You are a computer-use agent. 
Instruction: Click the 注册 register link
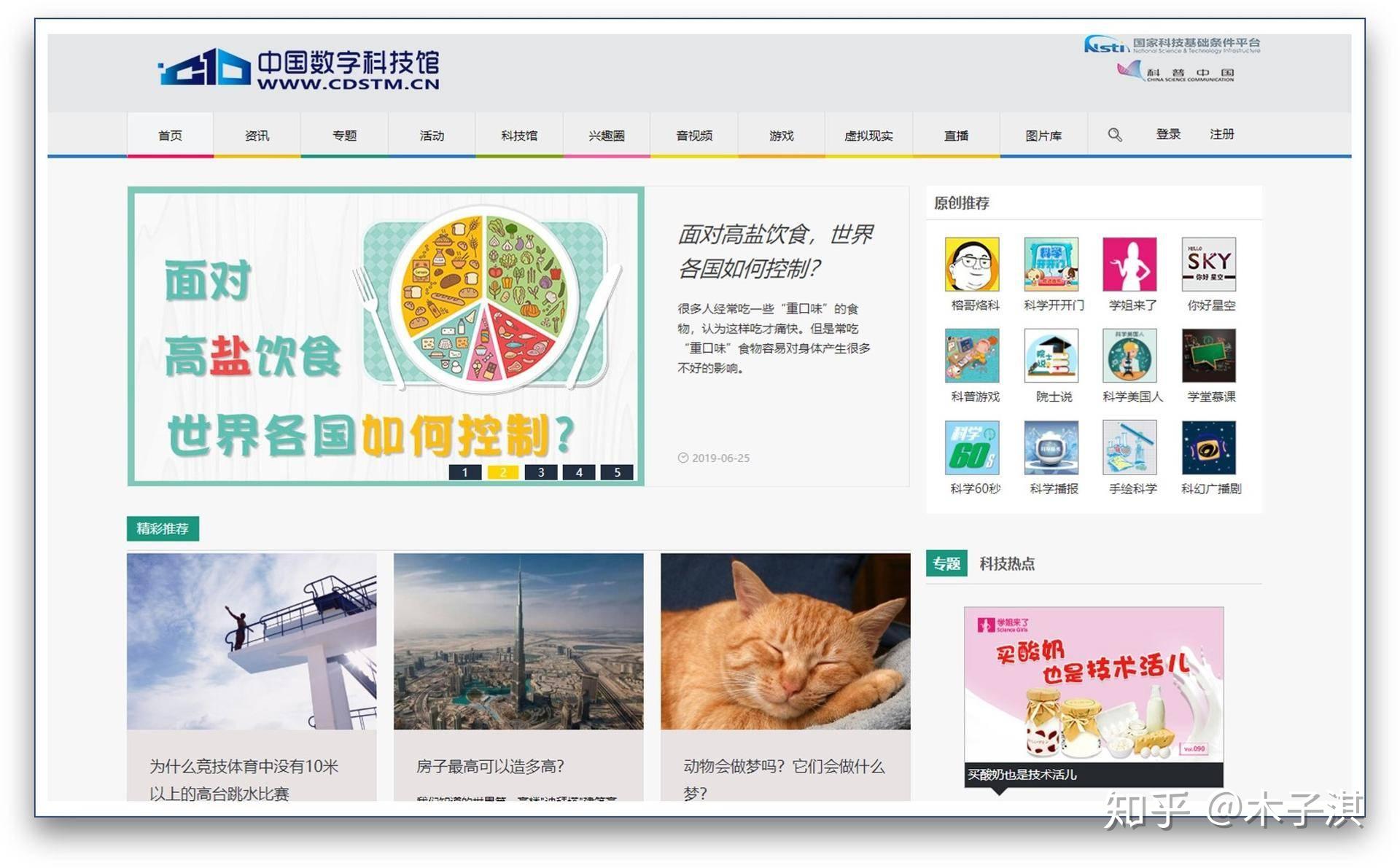click(x=1222, y=134)
